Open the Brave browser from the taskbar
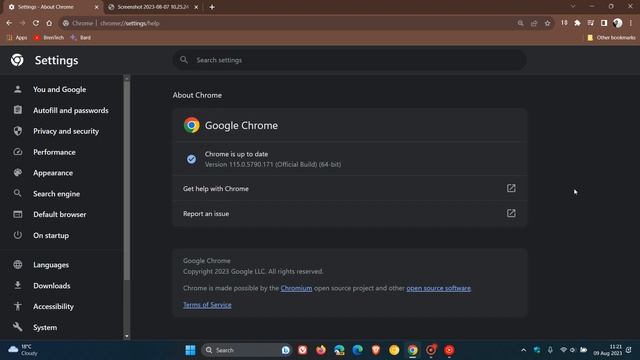This screenshot has width=640, height=360. (x=376, y=350)
